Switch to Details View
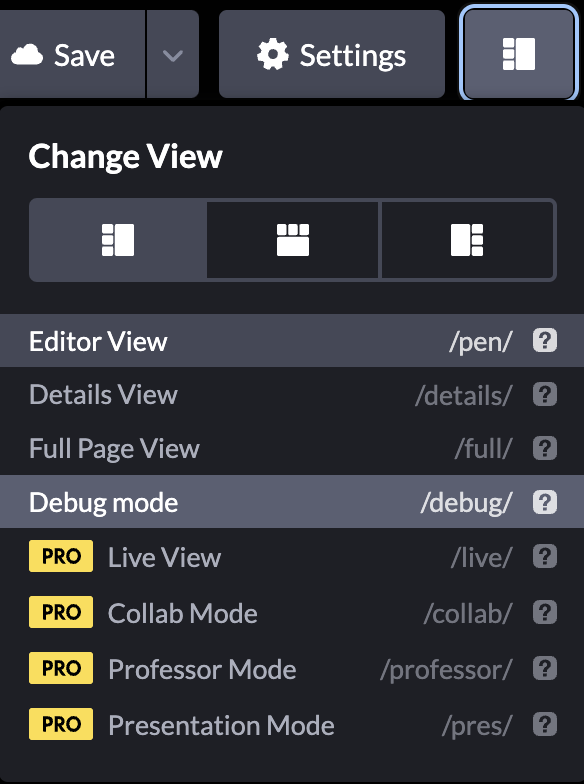584x784 pixels. [292, 394]
